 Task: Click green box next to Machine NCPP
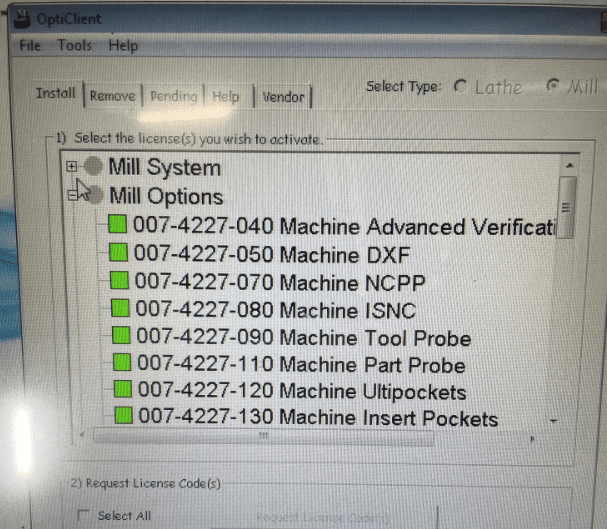[118, 278]
